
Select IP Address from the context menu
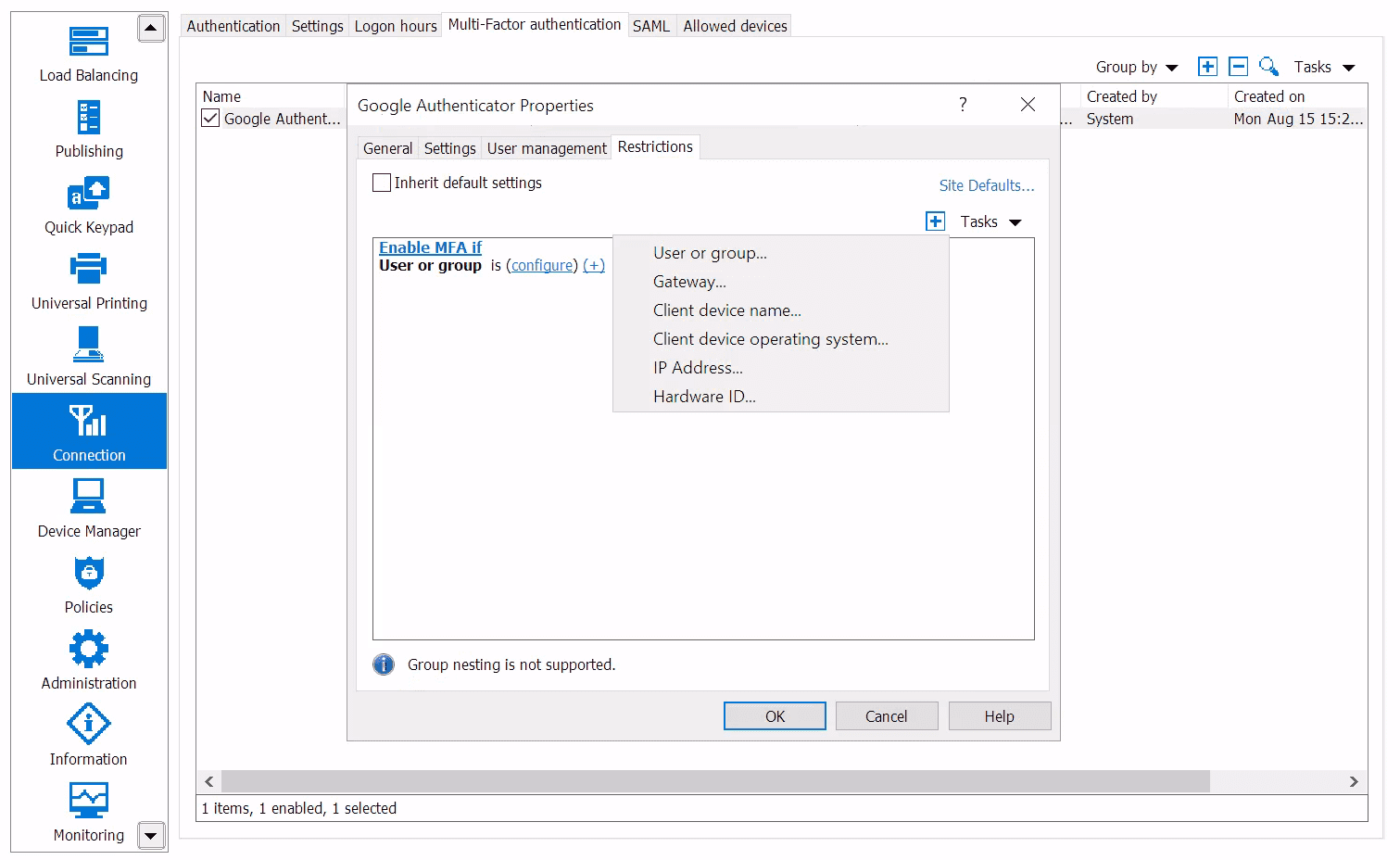click(x=698, y=367)
